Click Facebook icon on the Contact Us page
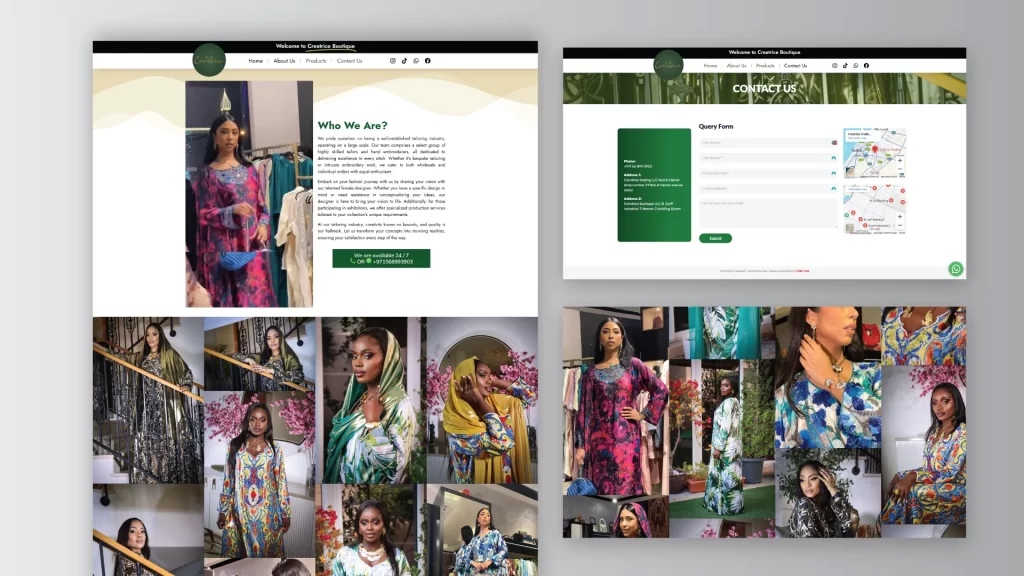The width and height of the screenshot is (1024, 576). (866, 66)
